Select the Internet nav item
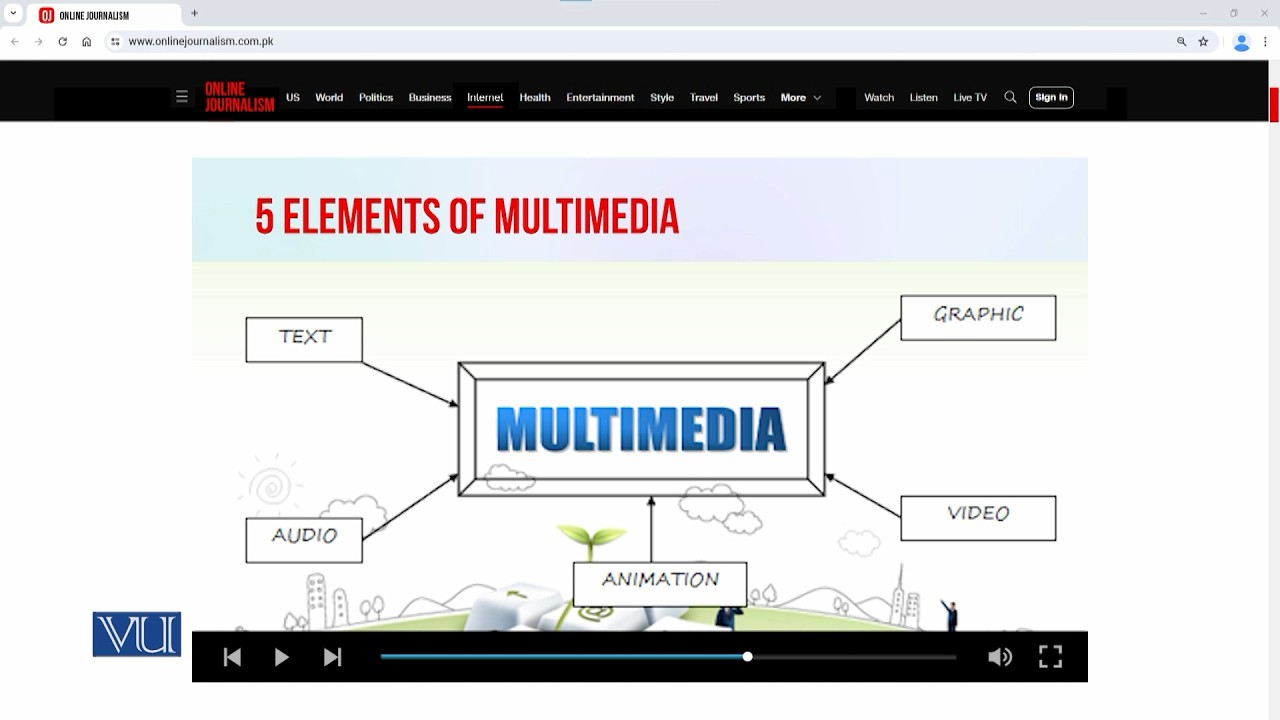Image resolution: width=1280 pixels, height=720 pixels. (485, 97)
